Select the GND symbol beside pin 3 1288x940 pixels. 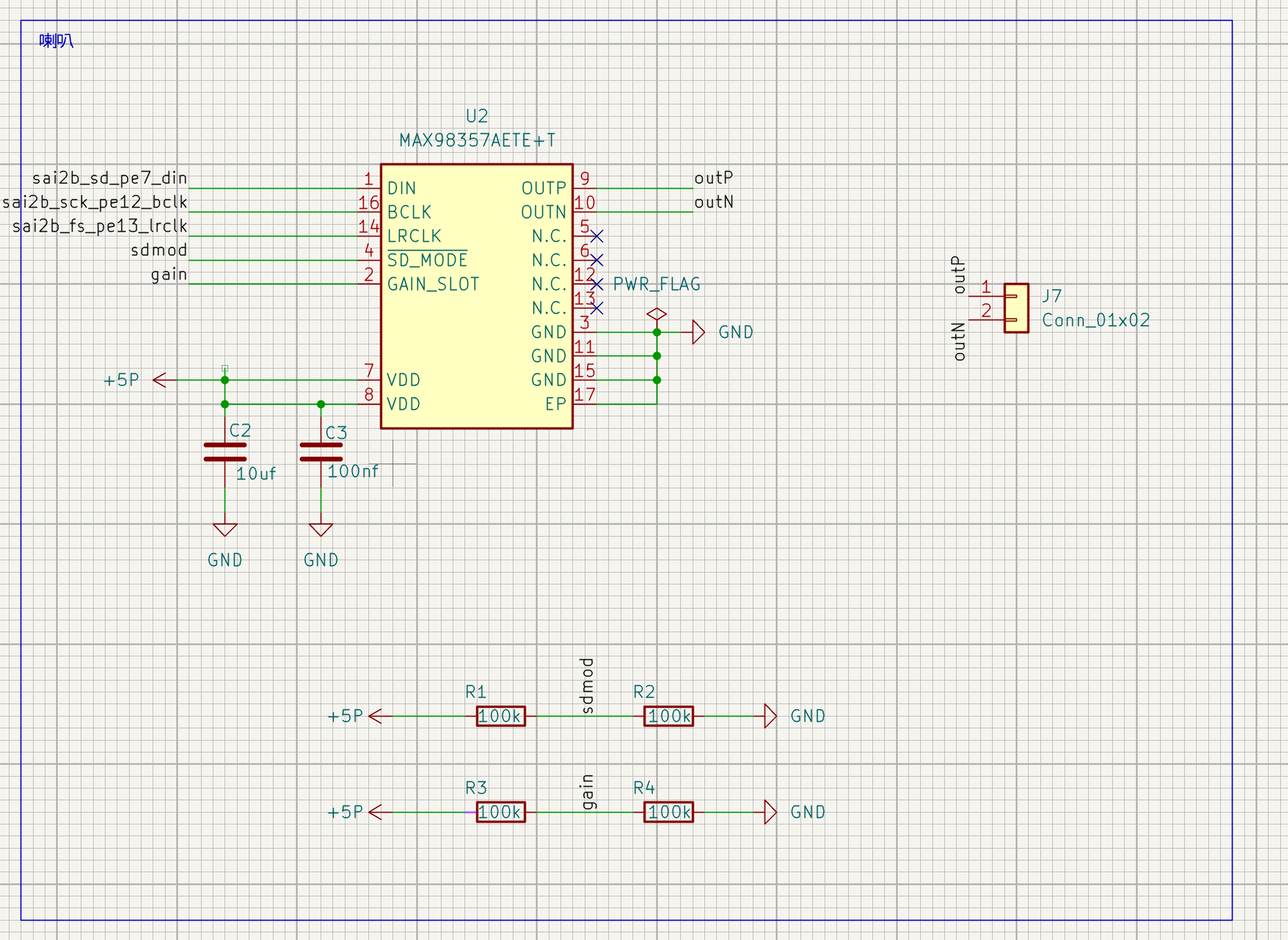coord(699,332)
